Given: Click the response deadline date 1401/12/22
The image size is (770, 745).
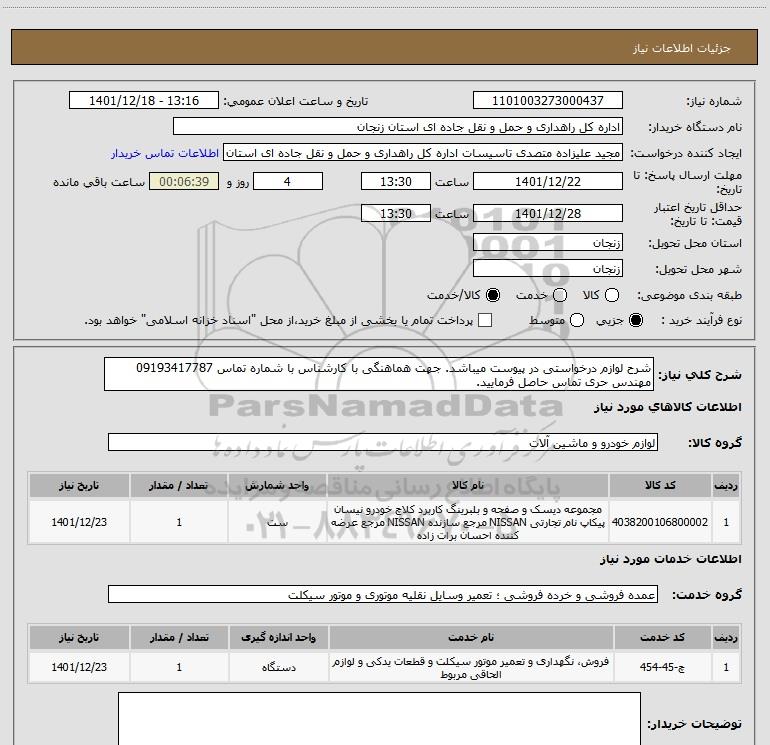Looking at the screenshot, I should tap(548, 181).
